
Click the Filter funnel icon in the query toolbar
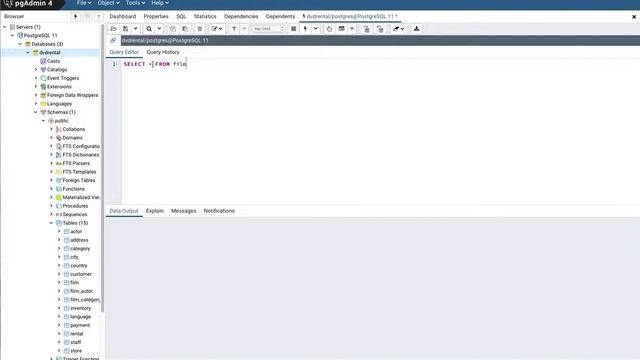coord(234,29)
